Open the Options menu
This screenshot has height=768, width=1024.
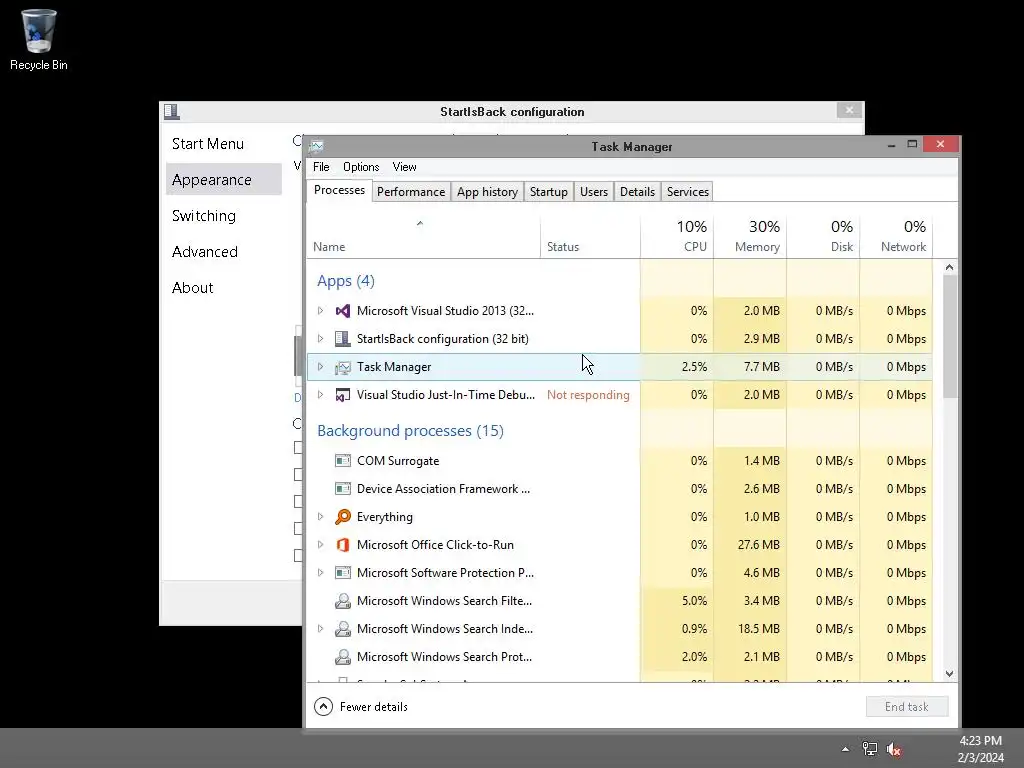[x=361, y=167]
